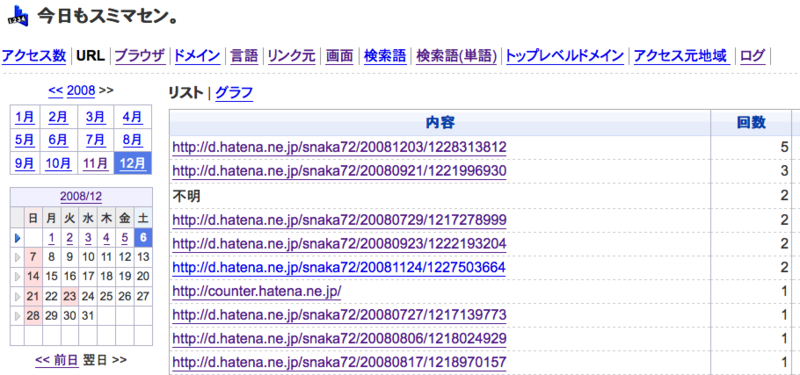Open the ドメイン tab
Viewport: 800px width, 375px height.
pyautogui.click(x=197, y=56)
